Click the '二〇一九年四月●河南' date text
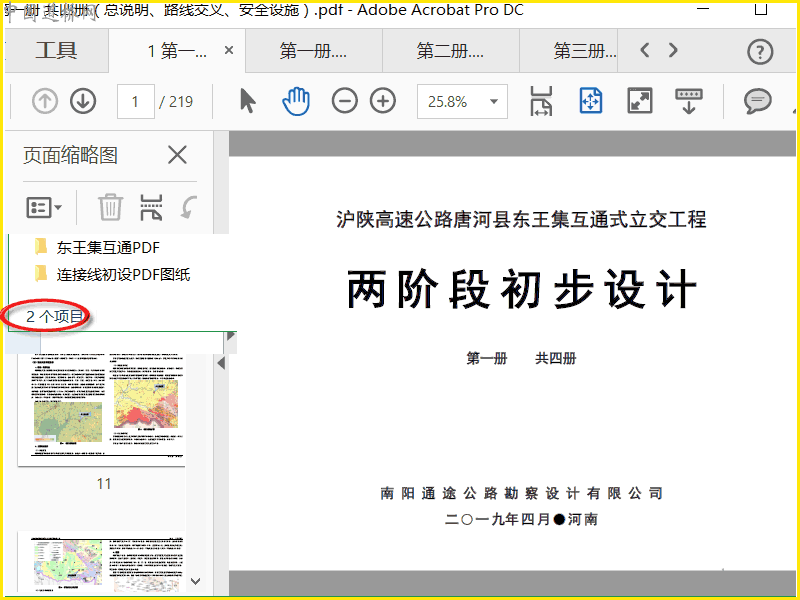Screen dimensions: 800x600 (521, 519)
